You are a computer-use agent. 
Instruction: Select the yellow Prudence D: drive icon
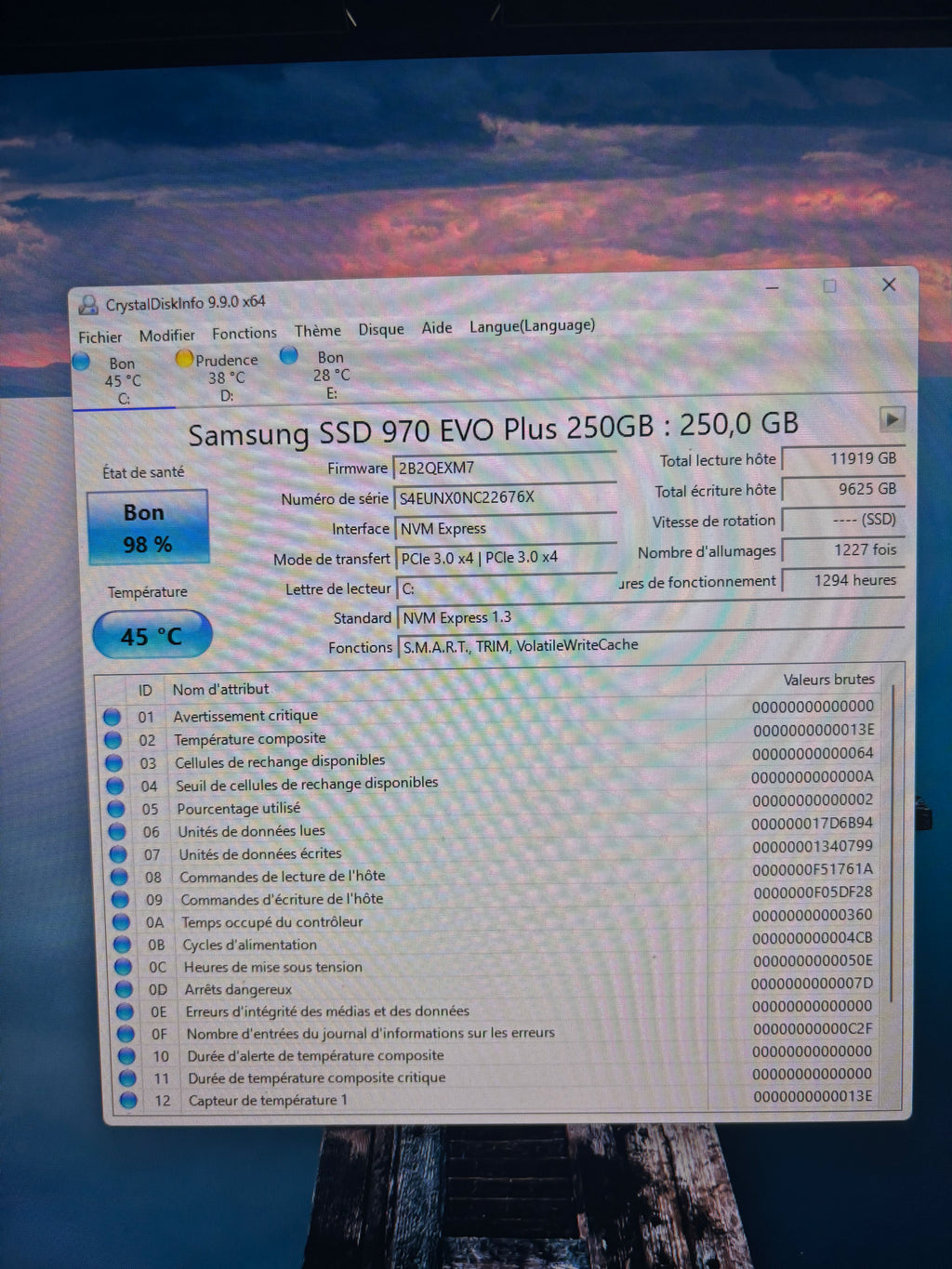184,358
